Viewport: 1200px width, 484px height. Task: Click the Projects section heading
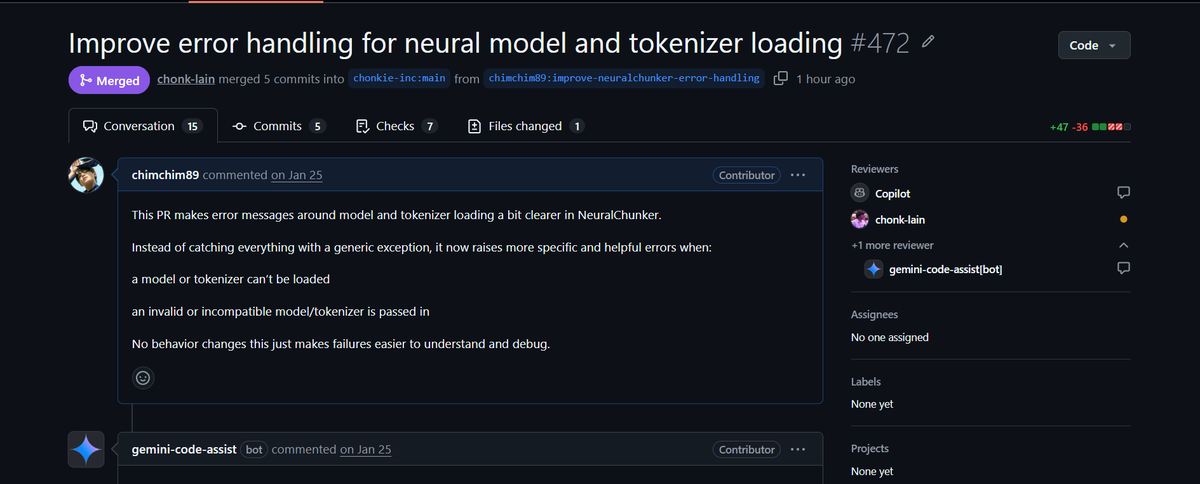tap(870, 449)
